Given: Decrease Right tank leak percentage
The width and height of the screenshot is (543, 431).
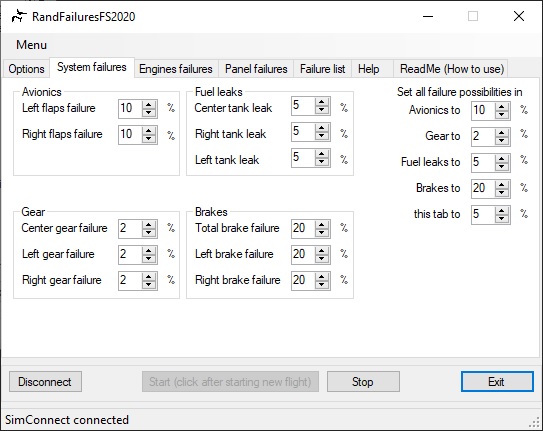Looking at the screenshot, I should [x=322, y=136].
